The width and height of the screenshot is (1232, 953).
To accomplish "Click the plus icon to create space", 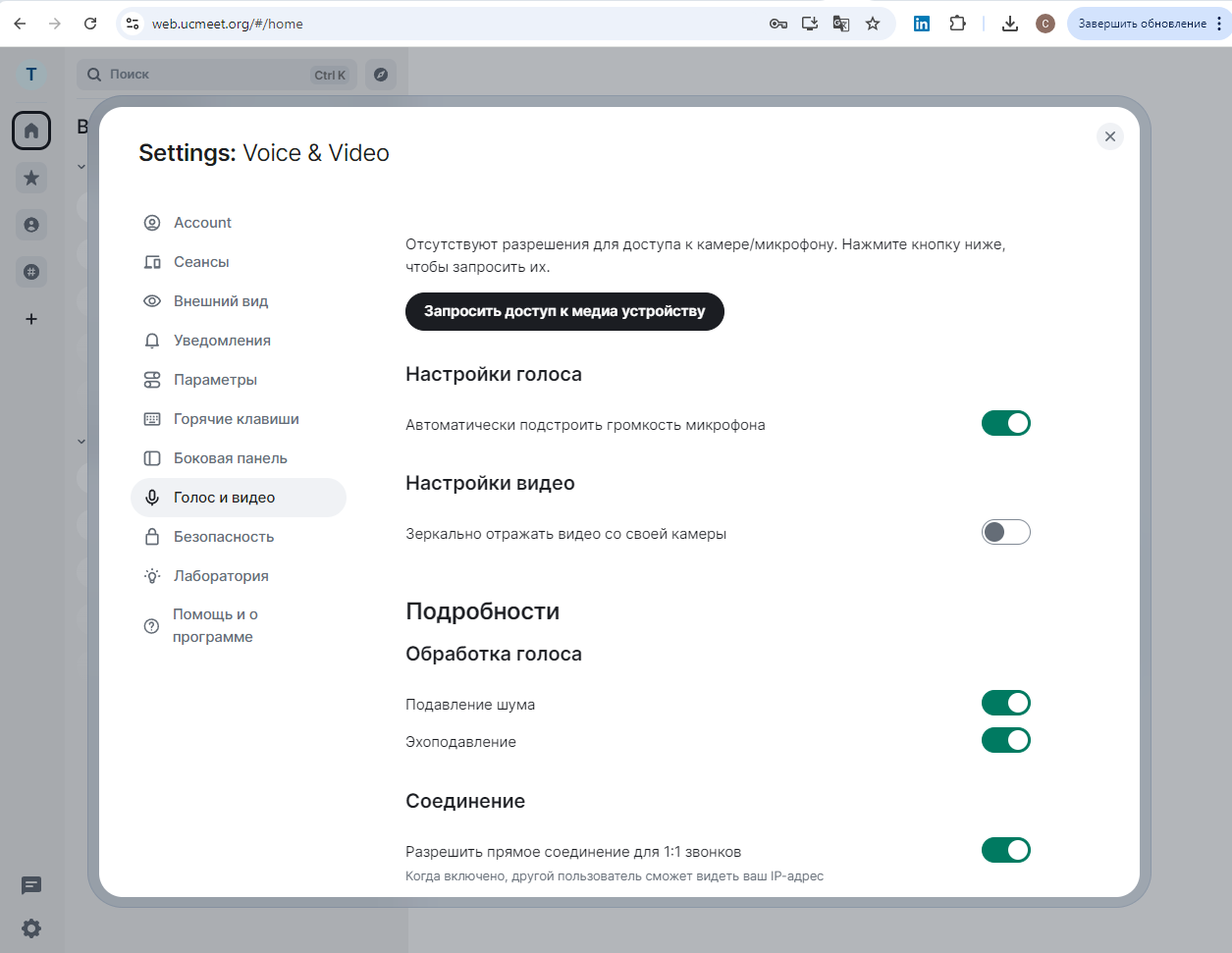I will coord(31,319).
